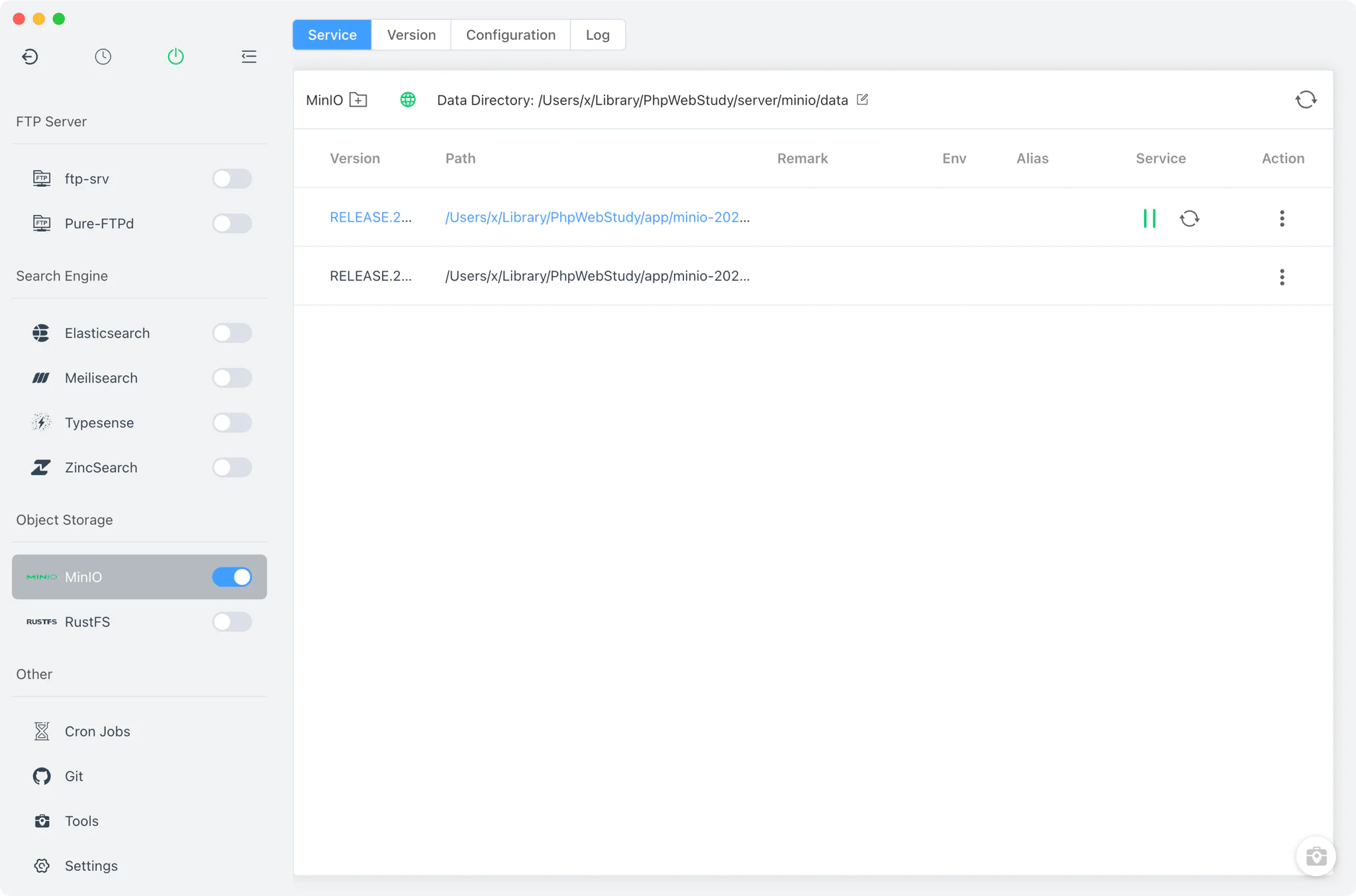Screen dimensions: 1356x896
Task: Select Meilisearch in the sidebar
Action: (101, 378)
